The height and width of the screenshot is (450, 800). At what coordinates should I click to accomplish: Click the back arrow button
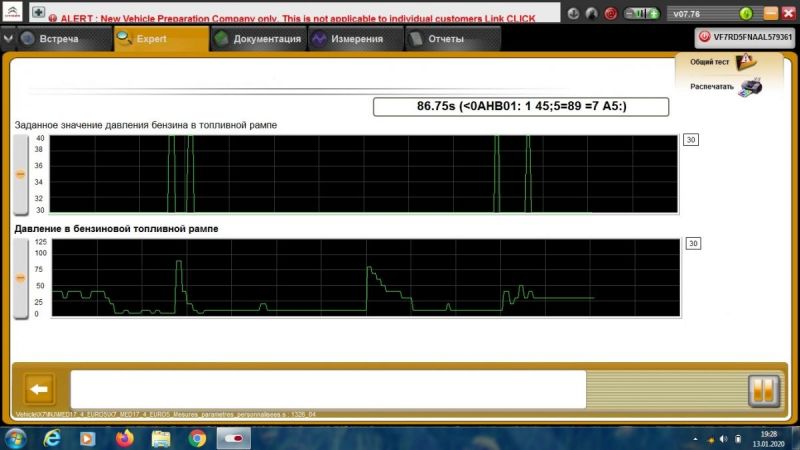39,389
